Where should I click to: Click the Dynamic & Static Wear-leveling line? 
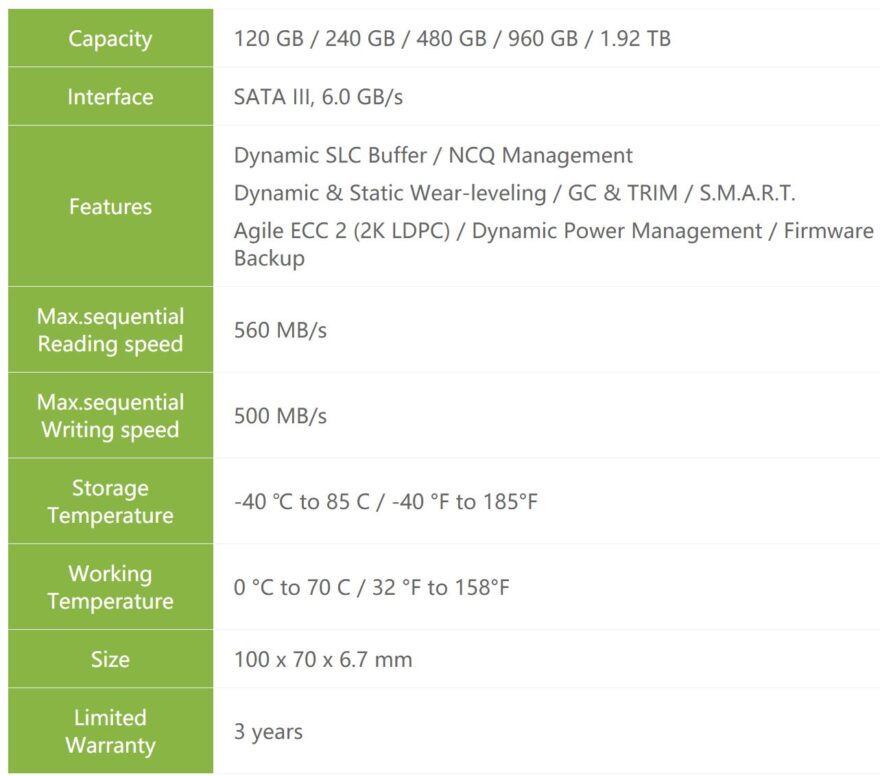514,193
